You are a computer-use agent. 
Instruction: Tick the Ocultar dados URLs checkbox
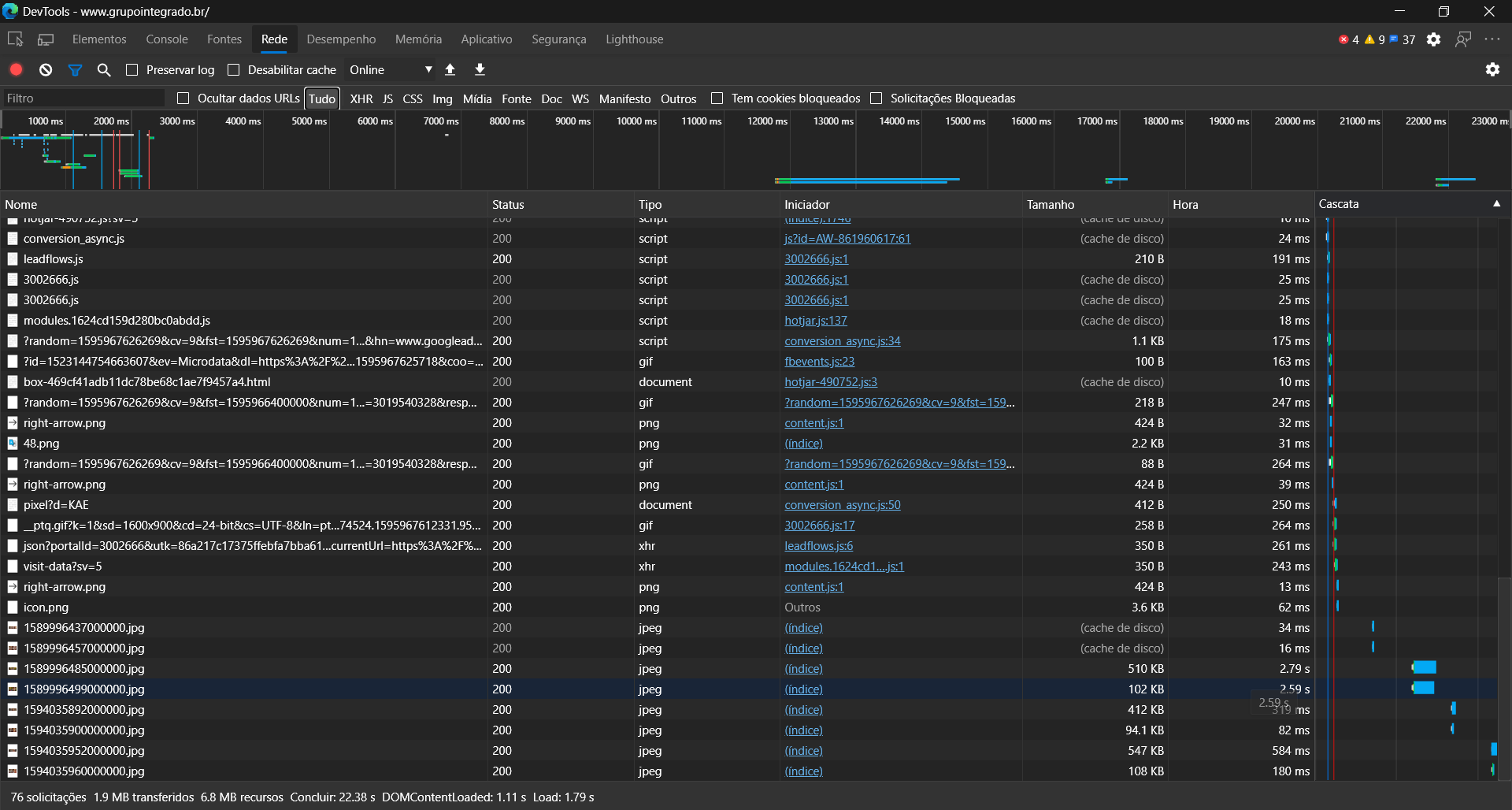(183, 98)
